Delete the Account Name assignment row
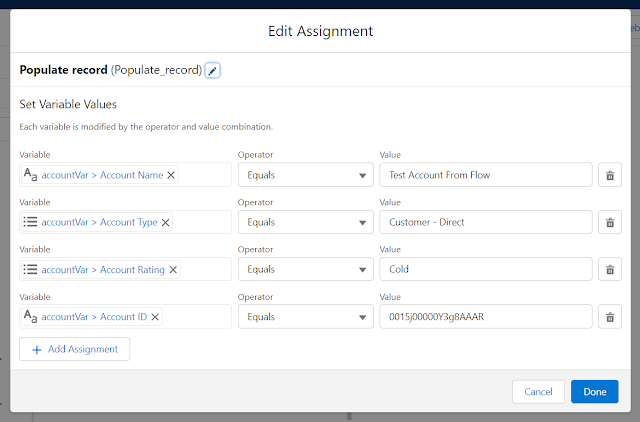 click(610, 175)
